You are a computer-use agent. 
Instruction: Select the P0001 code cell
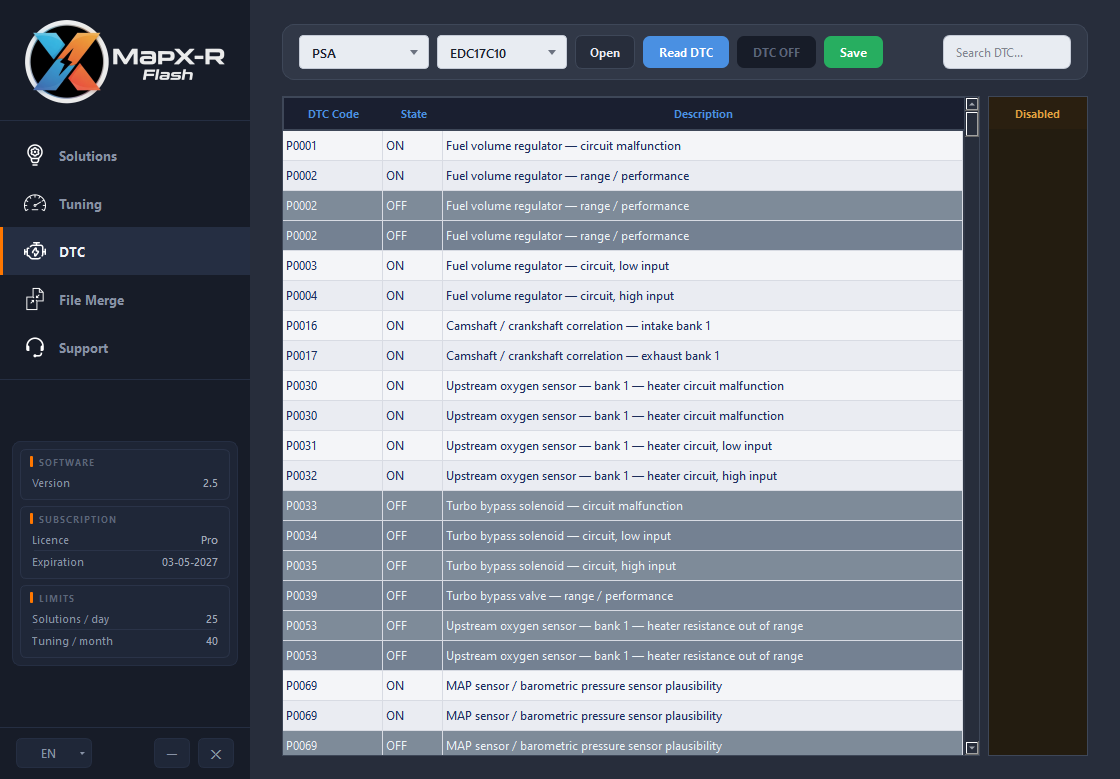coord(333,146)
